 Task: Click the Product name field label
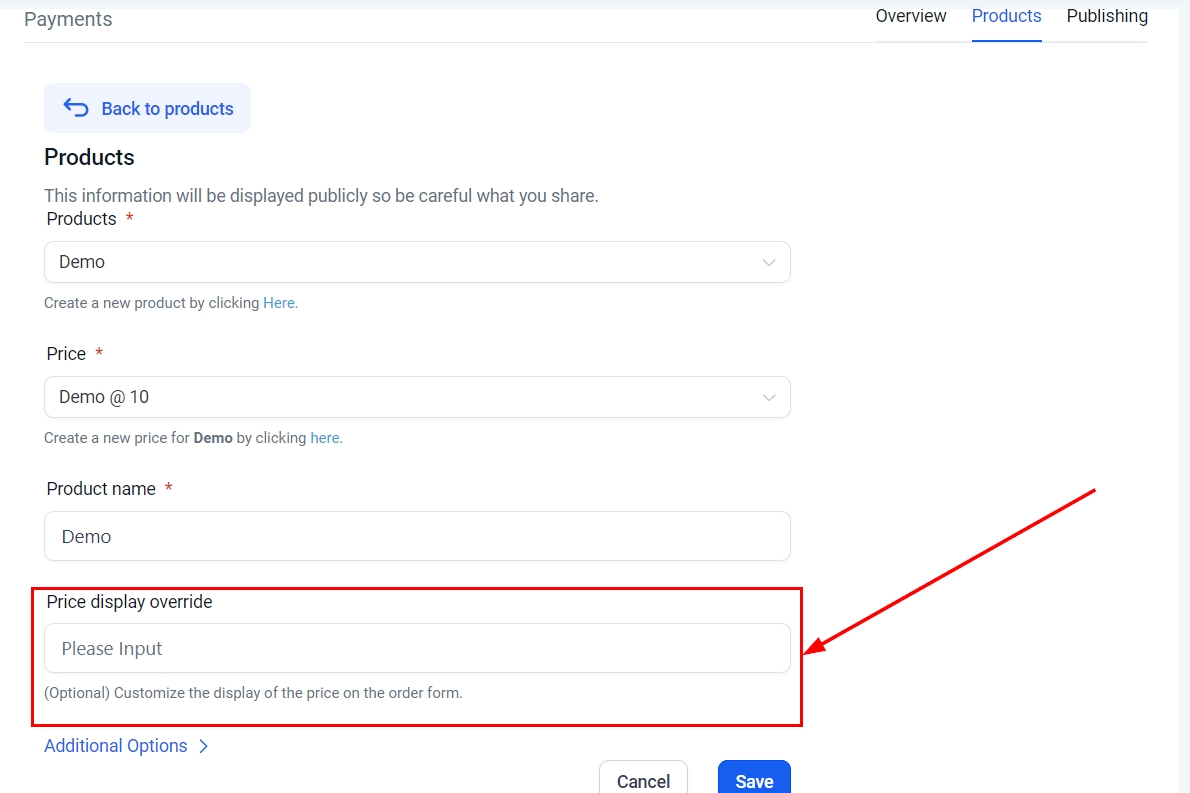[x=101, y=489]
